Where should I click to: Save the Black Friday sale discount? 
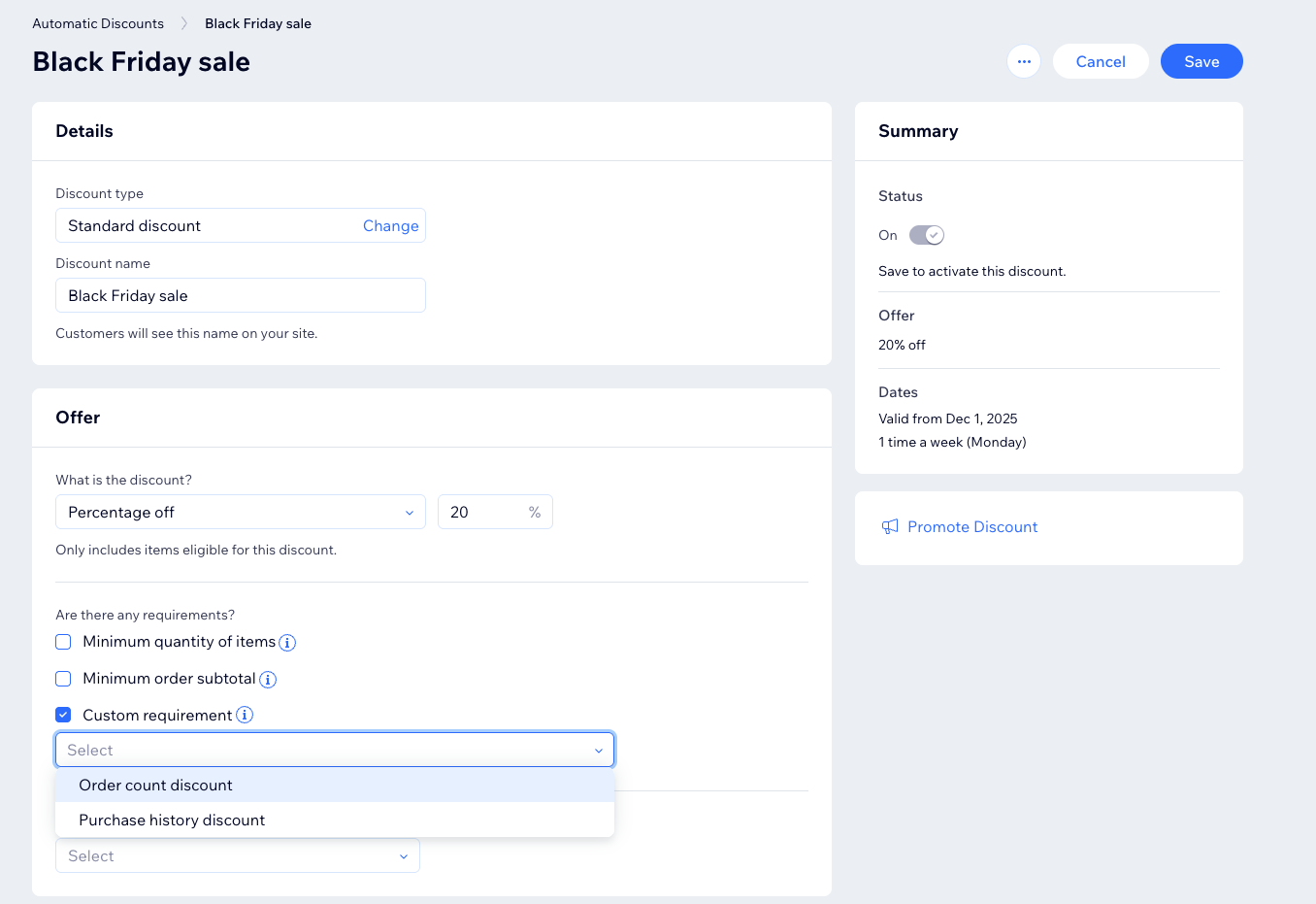pyautogui.click(x=1201, y=61)
